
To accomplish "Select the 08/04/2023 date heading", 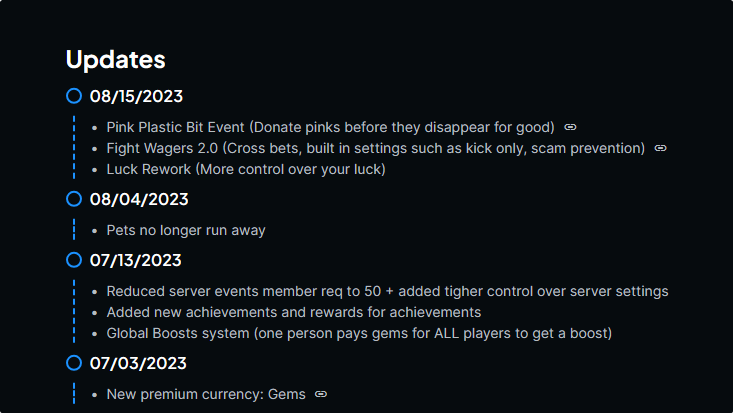I will [139, 199].
